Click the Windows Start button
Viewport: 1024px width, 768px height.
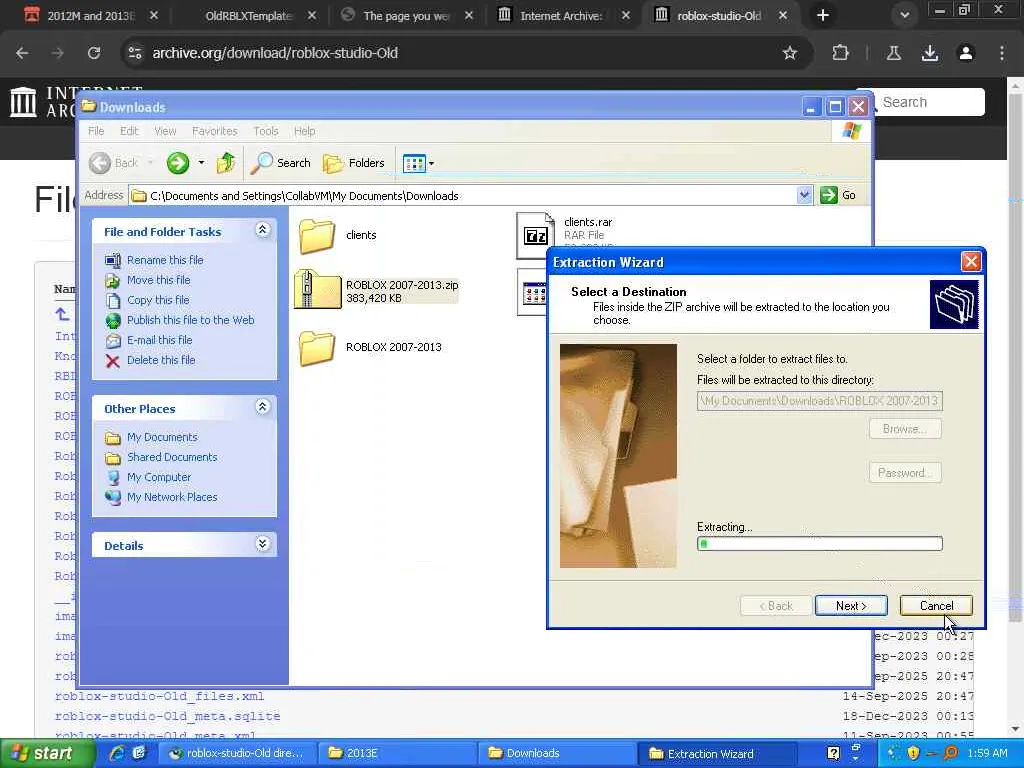pyautogui.click(x=46, y=754)
